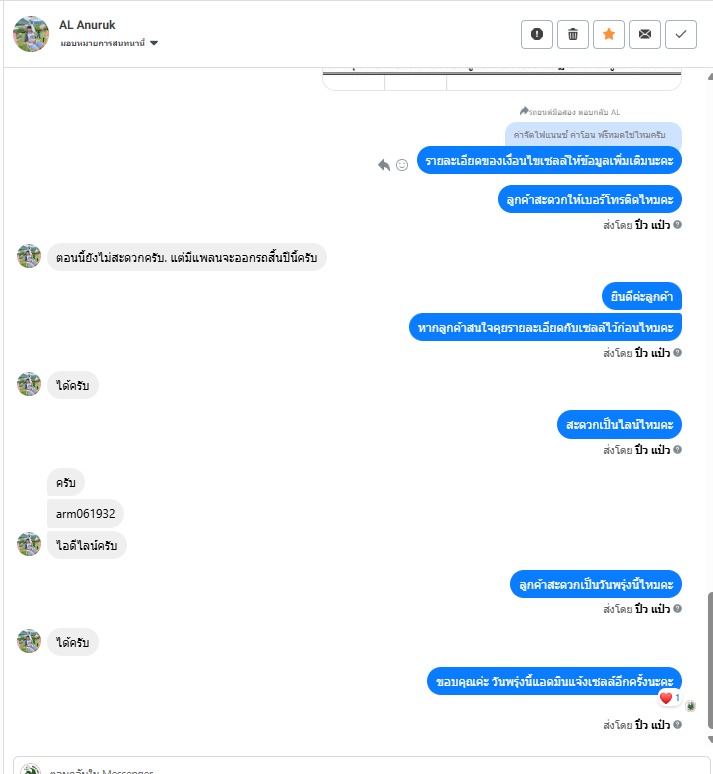This screenshot has height=774, width=713.
Task: Click the question mark beside last sender label
Action: [677, 724]
